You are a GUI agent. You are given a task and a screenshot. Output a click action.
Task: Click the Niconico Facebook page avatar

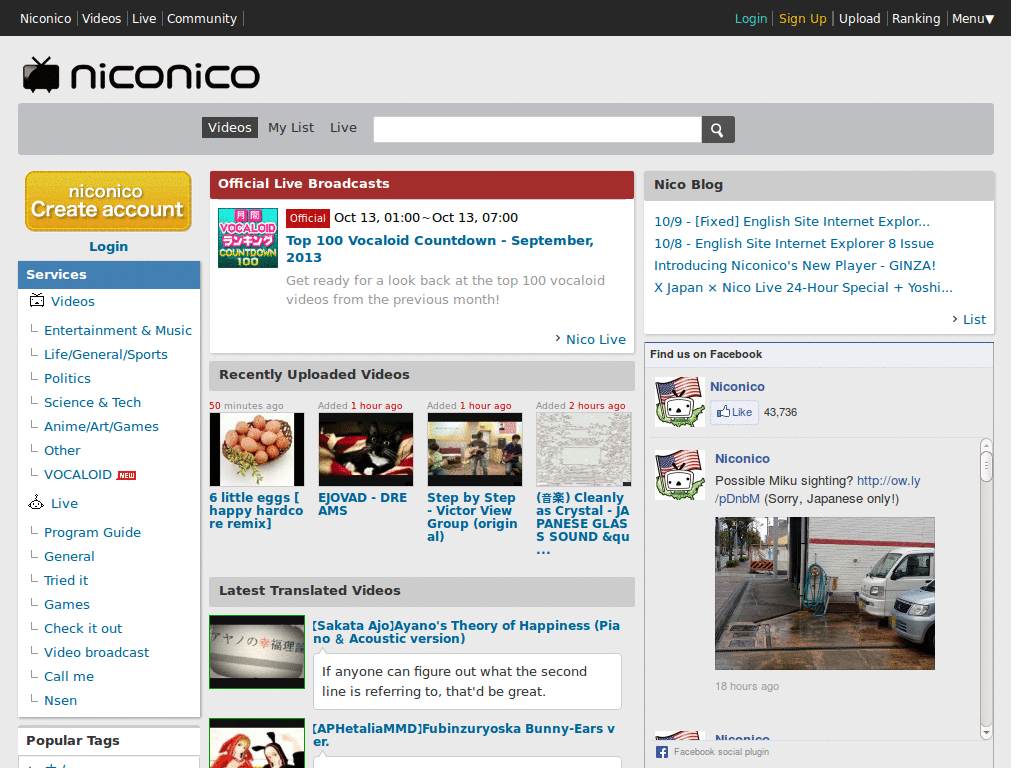point(680,402)
